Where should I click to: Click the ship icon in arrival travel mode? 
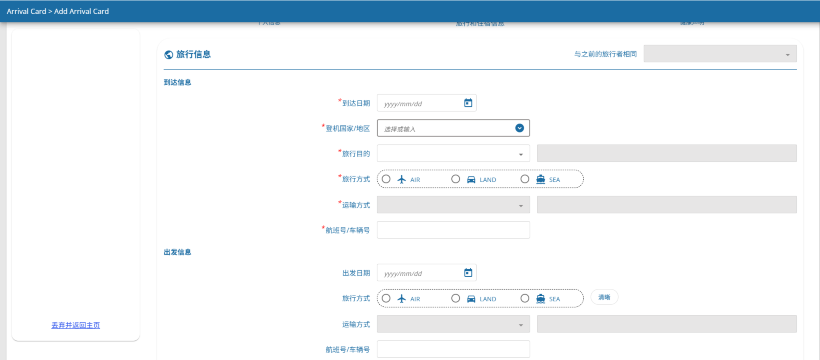point(541,179)
